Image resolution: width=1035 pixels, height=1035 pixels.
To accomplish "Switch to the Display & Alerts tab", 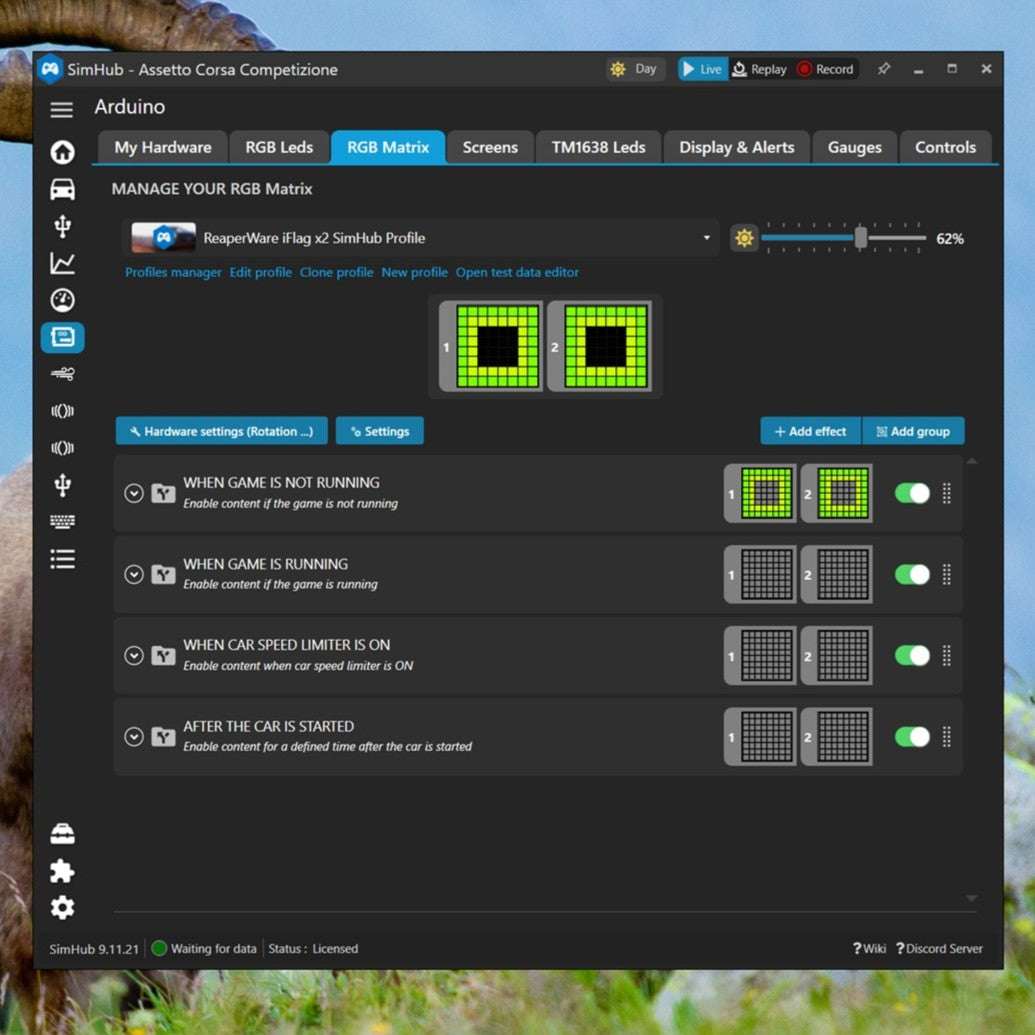I will 737,147.
